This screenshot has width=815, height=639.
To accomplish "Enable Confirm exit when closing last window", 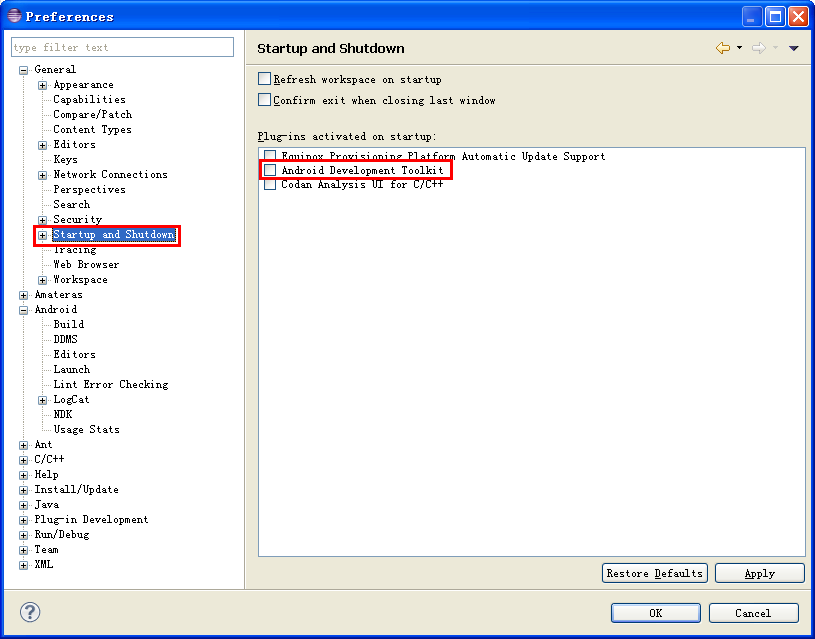I will (x=265, y=100).
